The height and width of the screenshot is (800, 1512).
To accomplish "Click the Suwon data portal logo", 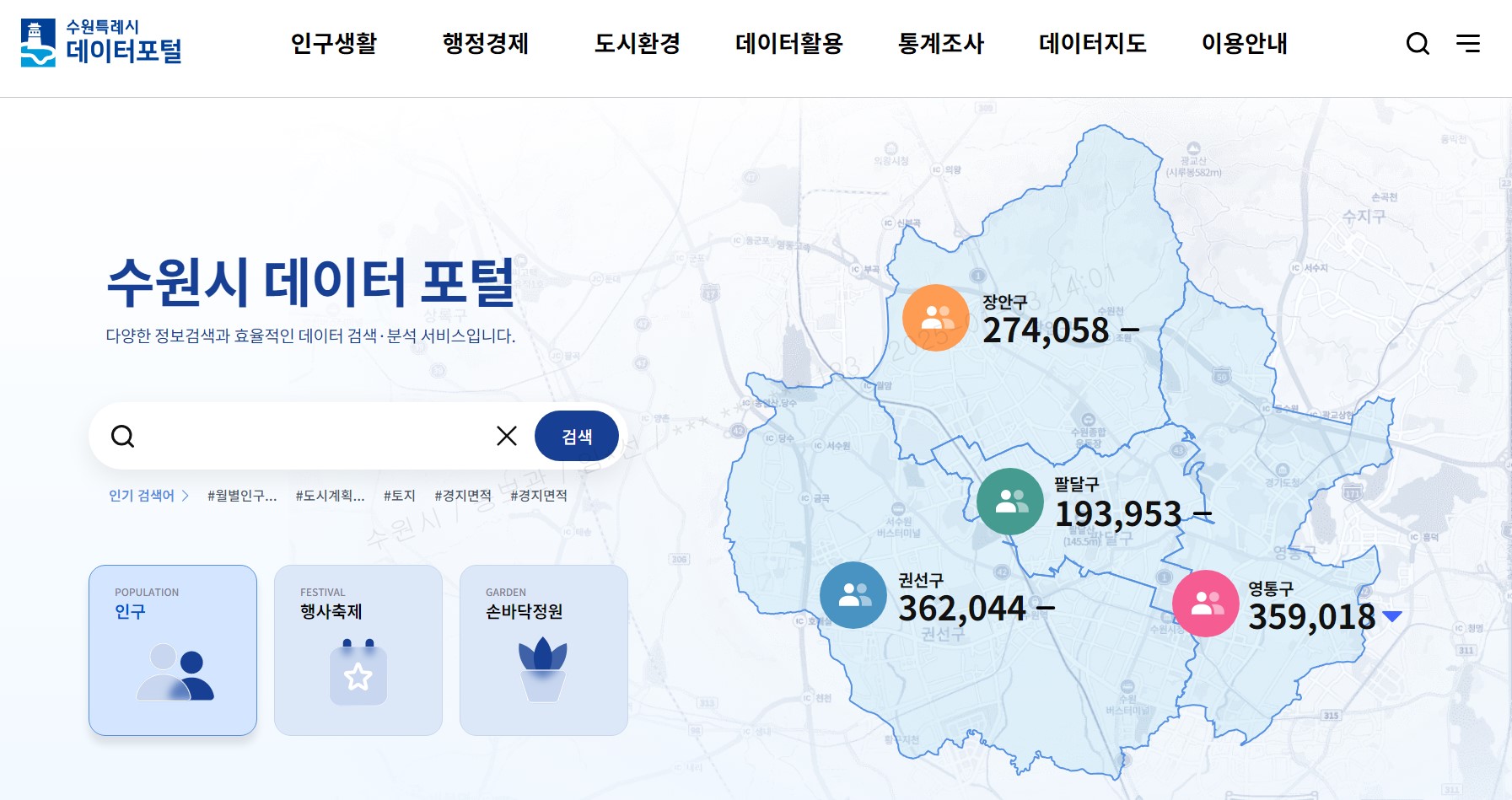I will click(x=101, y=43).
